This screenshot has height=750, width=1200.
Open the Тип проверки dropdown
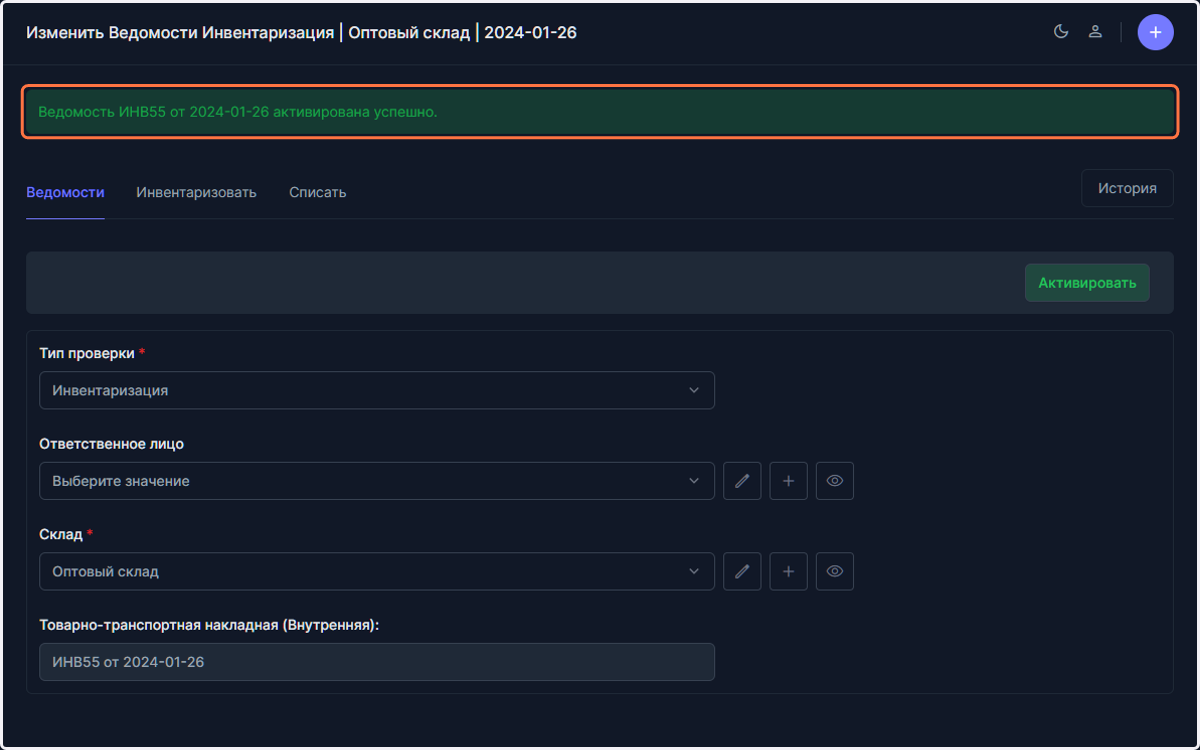377,391
